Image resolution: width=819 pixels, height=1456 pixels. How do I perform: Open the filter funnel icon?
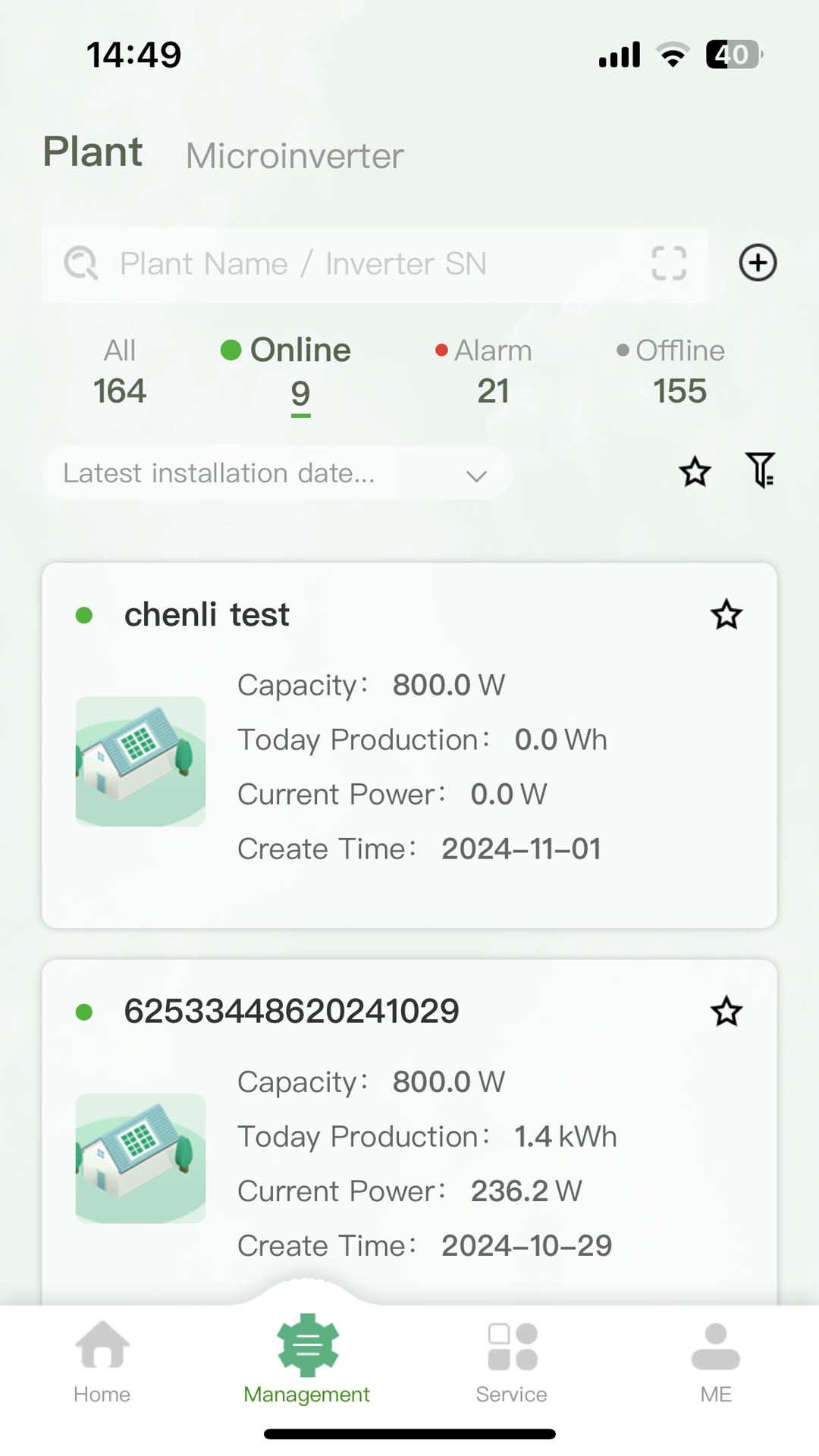point(760,471)
